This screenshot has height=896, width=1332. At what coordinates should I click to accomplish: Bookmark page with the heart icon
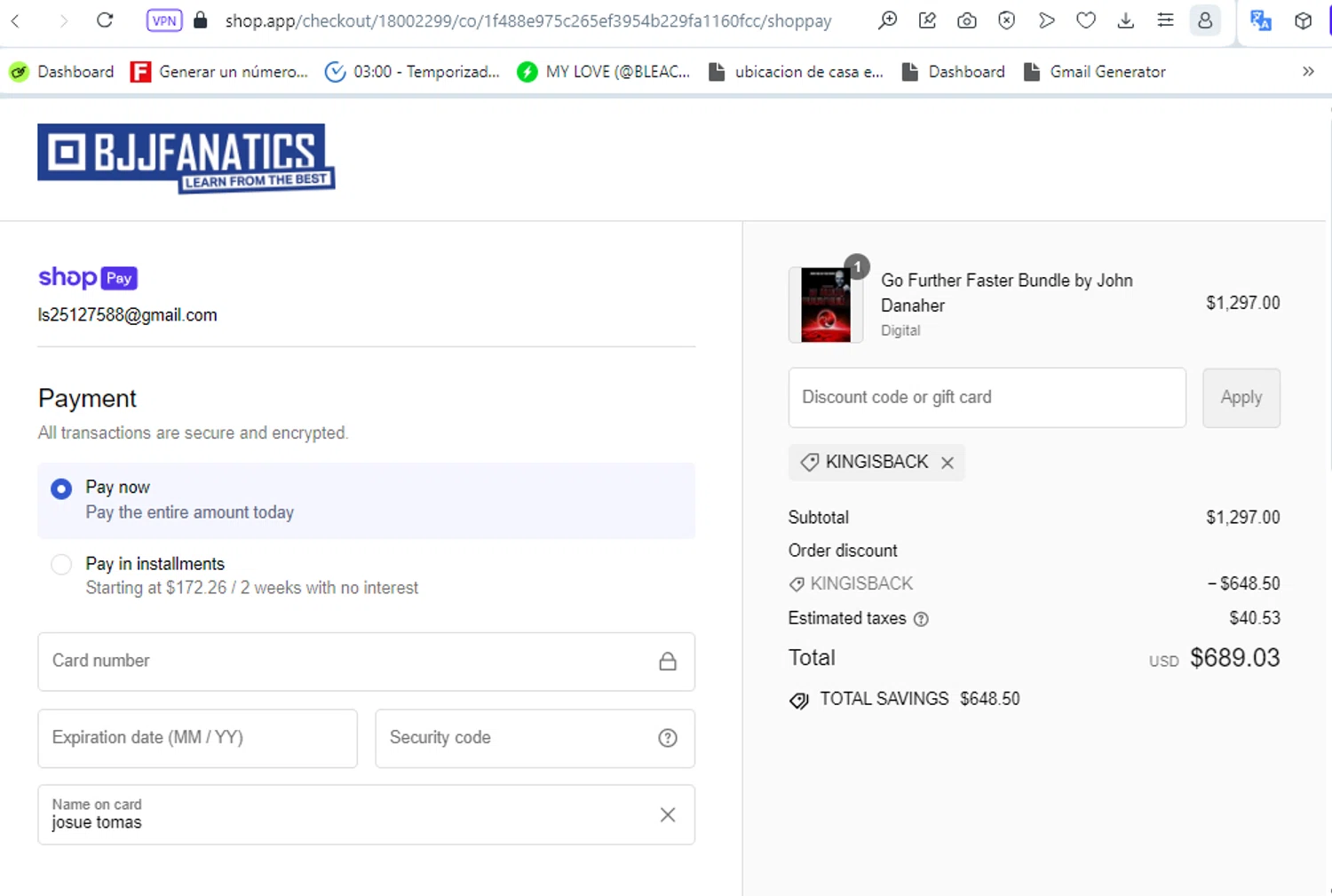click(x=1085, y=20)
